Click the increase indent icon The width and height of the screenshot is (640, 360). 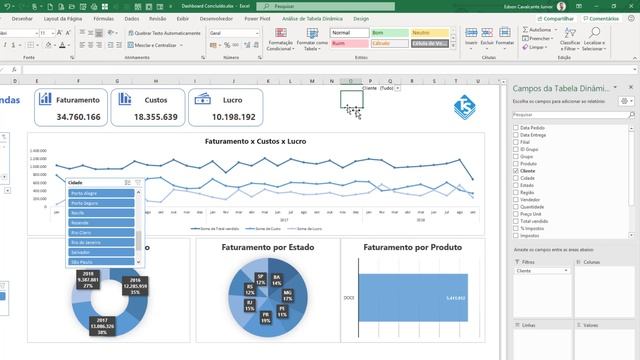(x=119, y=45)
